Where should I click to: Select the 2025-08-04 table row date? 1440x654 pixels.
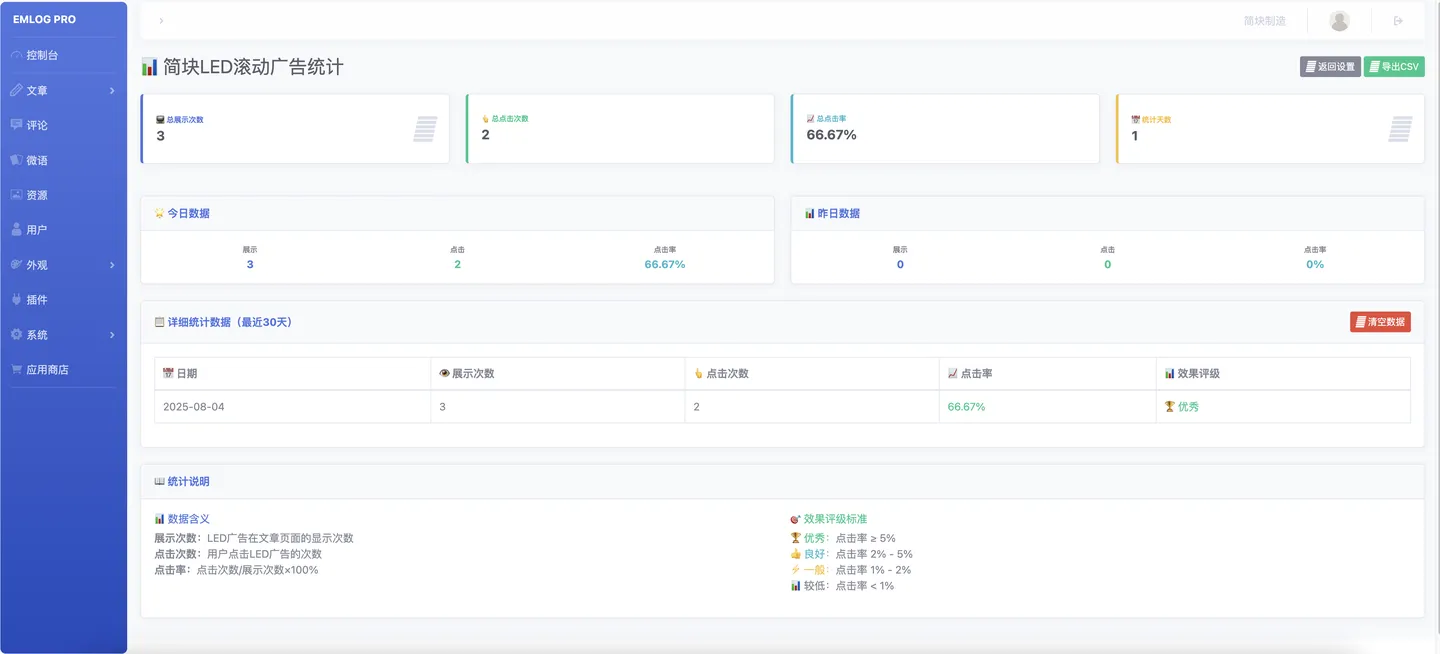tap(190, 407)
